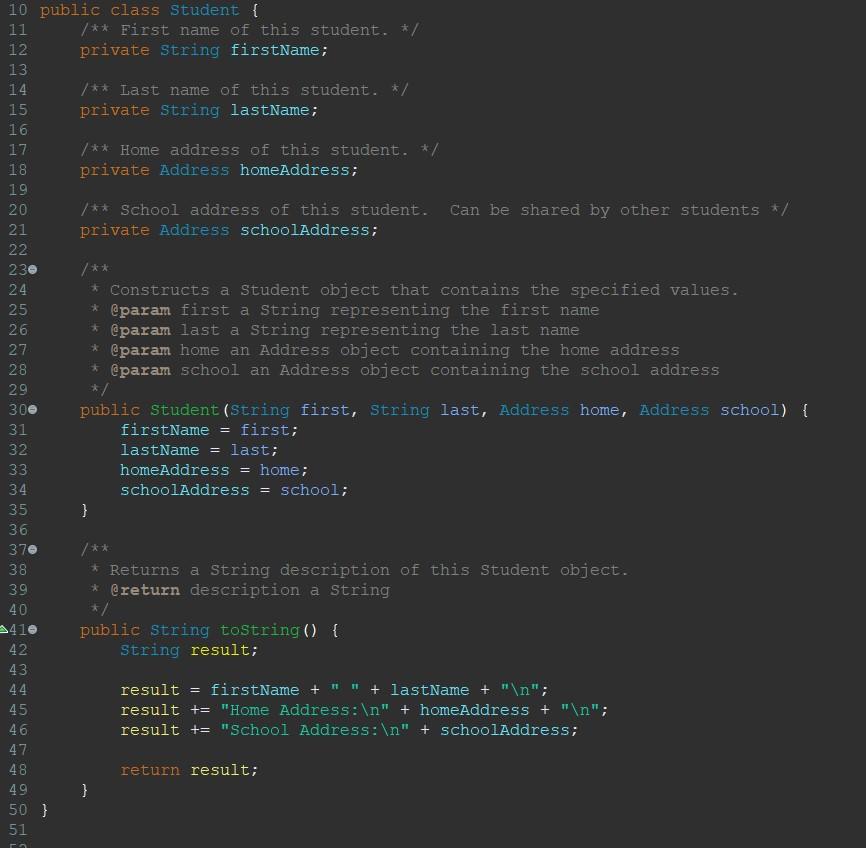866x848 pixels.
Task: Collapse the Javadoc comment starting at line 23
Action: 31,270
